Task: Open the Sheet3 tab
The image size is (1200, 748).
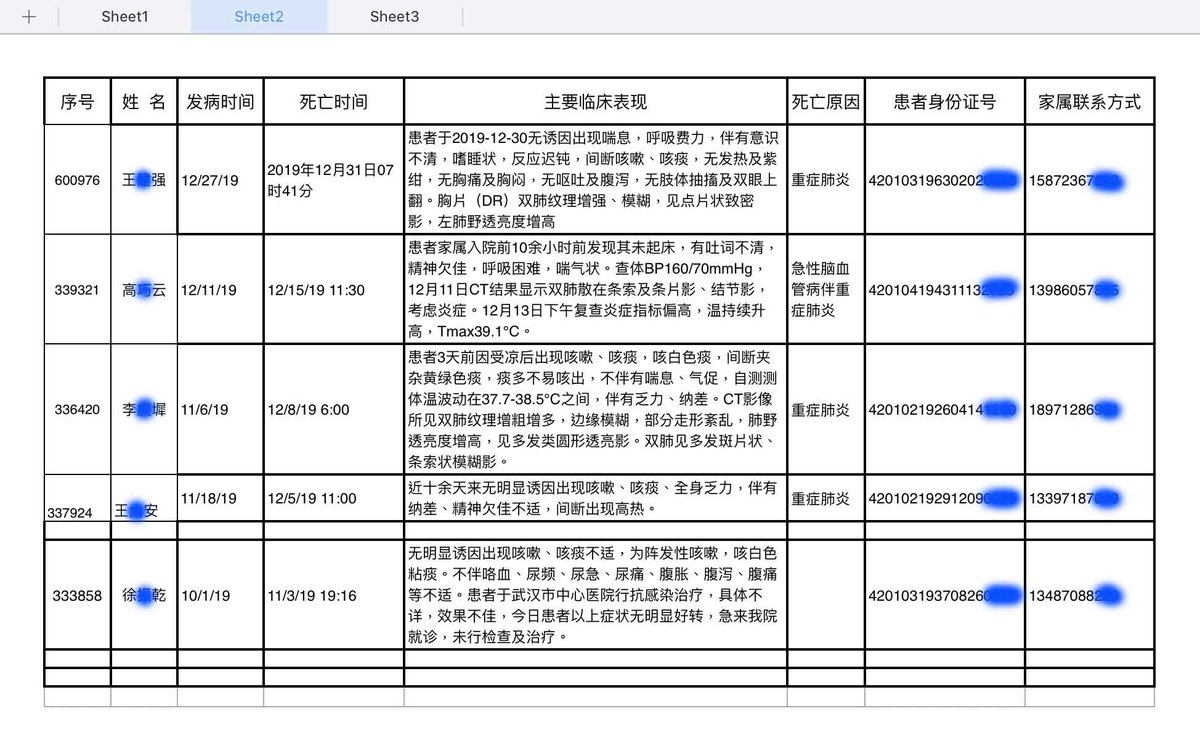Action: 394,17
